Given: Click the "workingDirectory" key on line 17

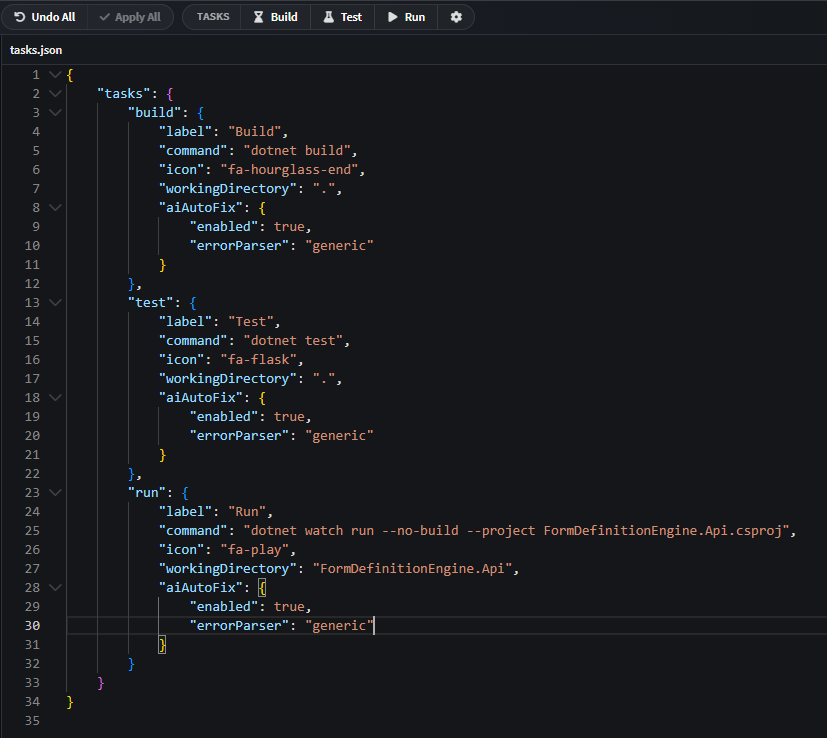Looking at the screenshot, I should [227, 379].
